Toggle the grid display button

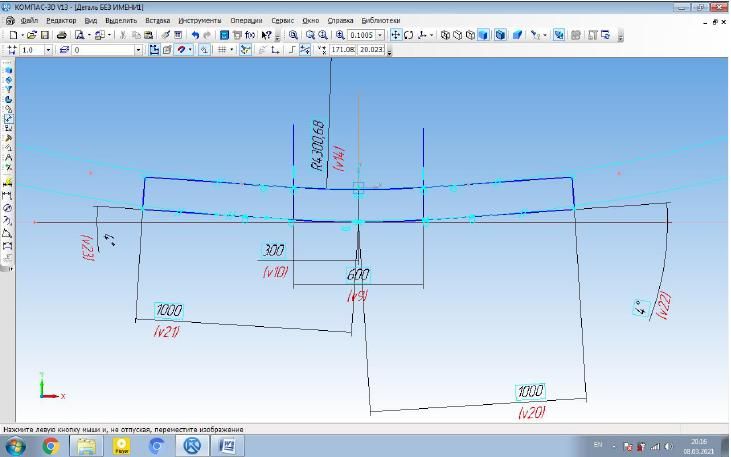[221, 49]
